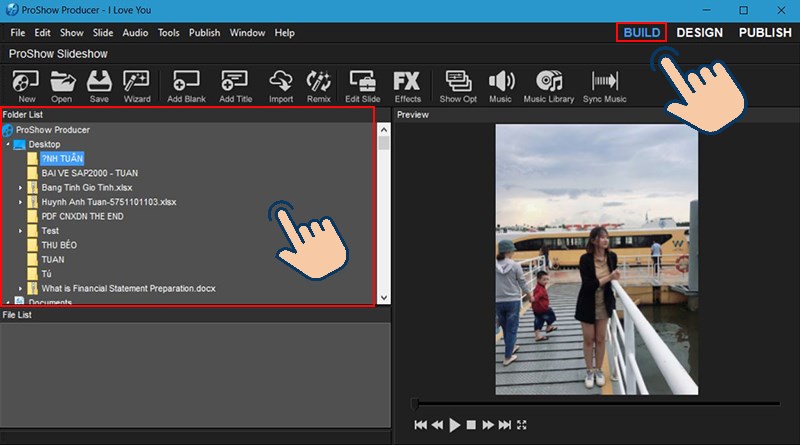Select the THU BÉO folder
The height and width of the screenshot is (445, 800).
tap(59, 245)
